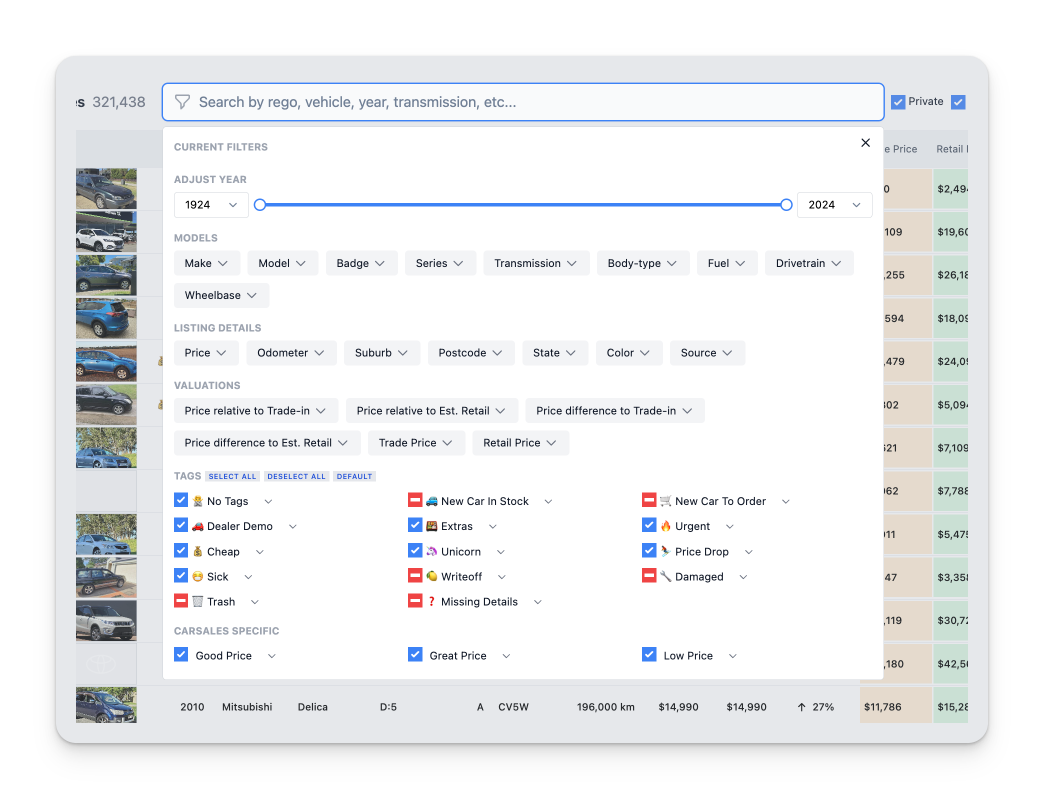Open the 2024 maximum year dropdown
This screenshot has width=1044, height=799.
pos(834,205)
